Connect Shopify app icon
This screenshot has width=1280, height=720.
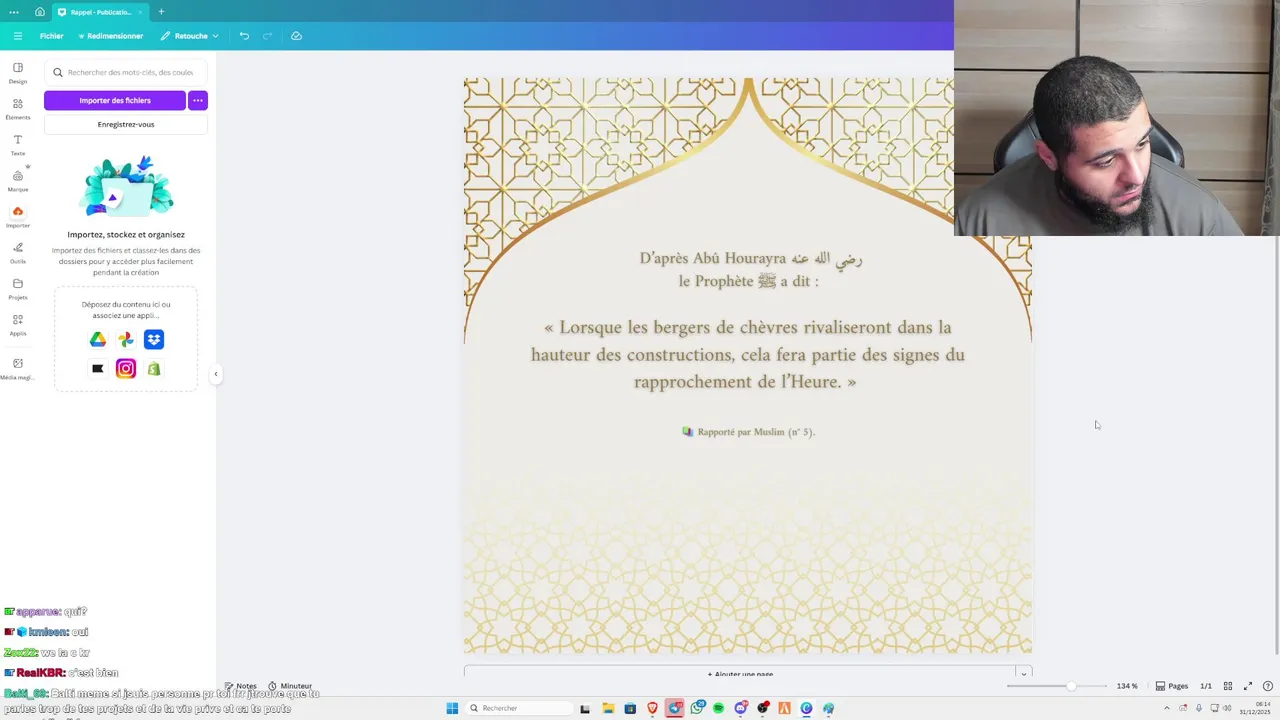[154, 369]
